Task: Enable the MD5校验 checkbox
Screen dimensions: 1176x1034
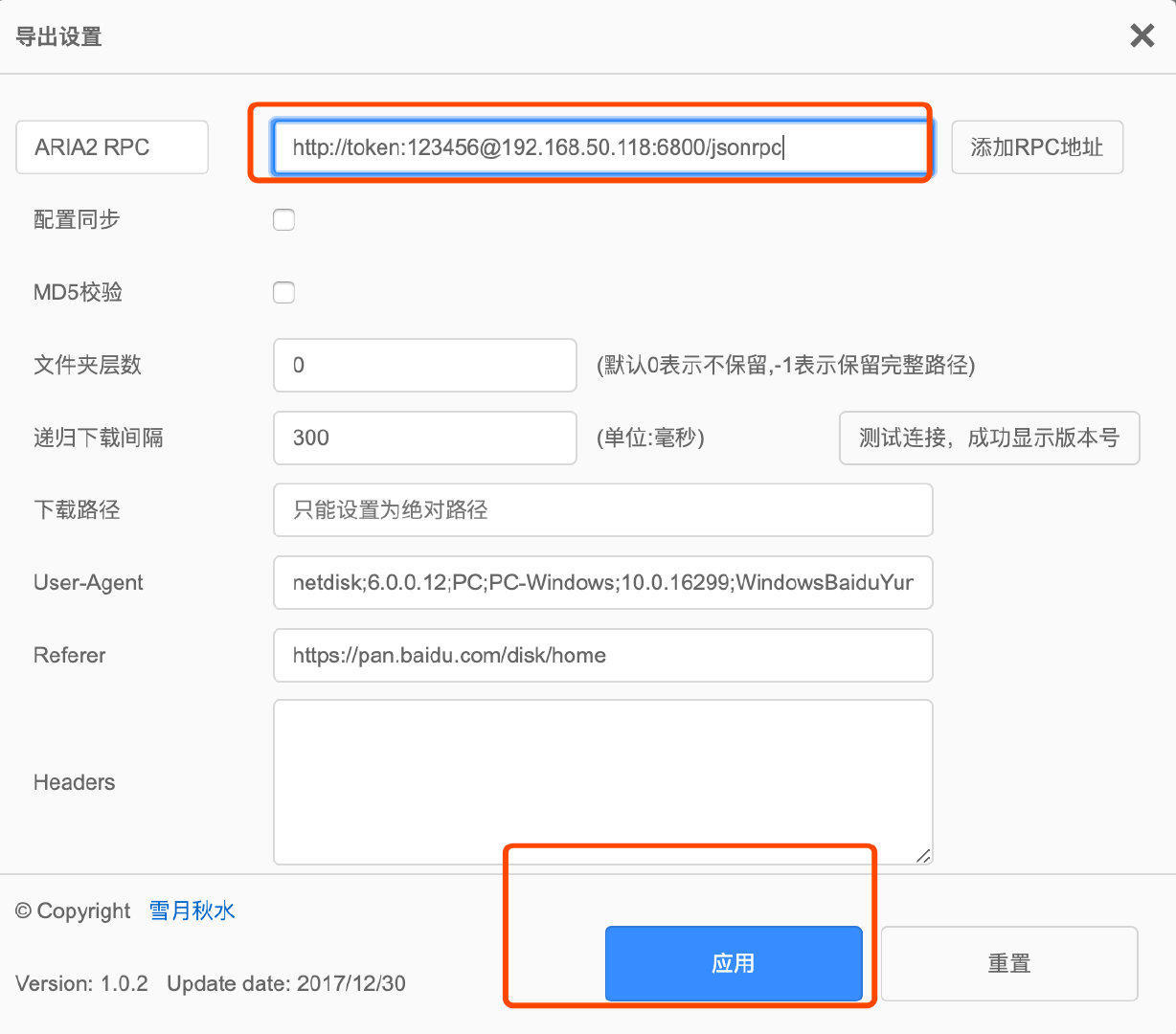Action: coord(283,292)
